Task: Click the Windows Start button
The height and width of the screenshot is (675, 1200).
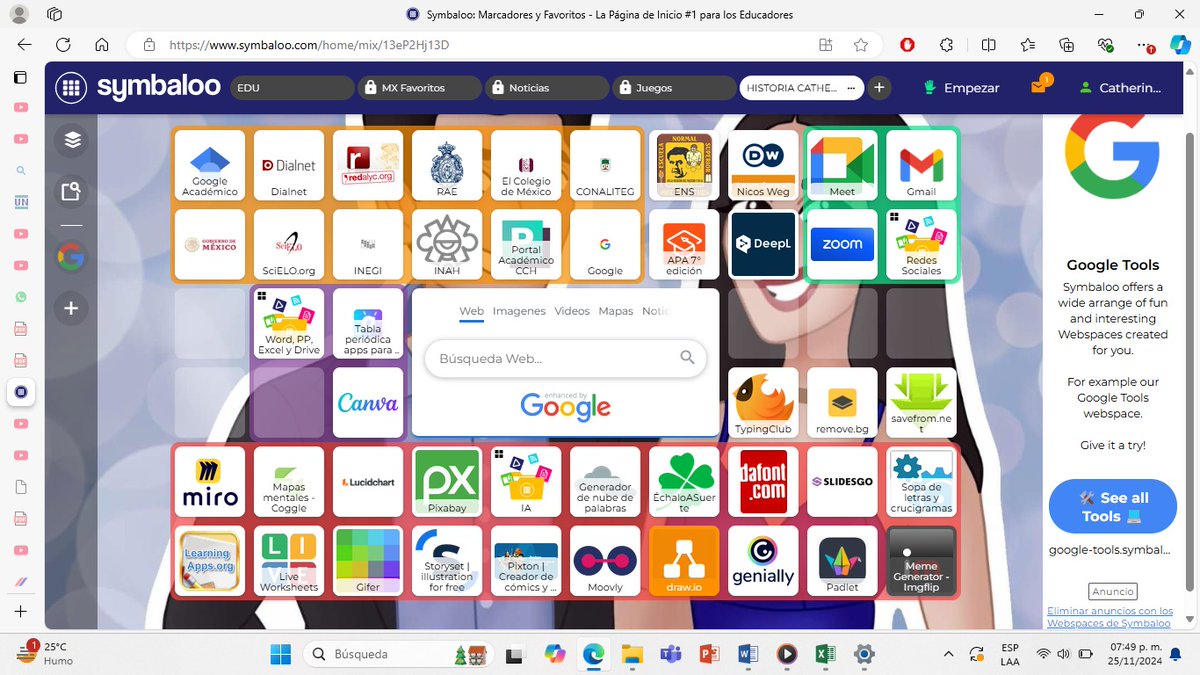Action: point(281,654)
